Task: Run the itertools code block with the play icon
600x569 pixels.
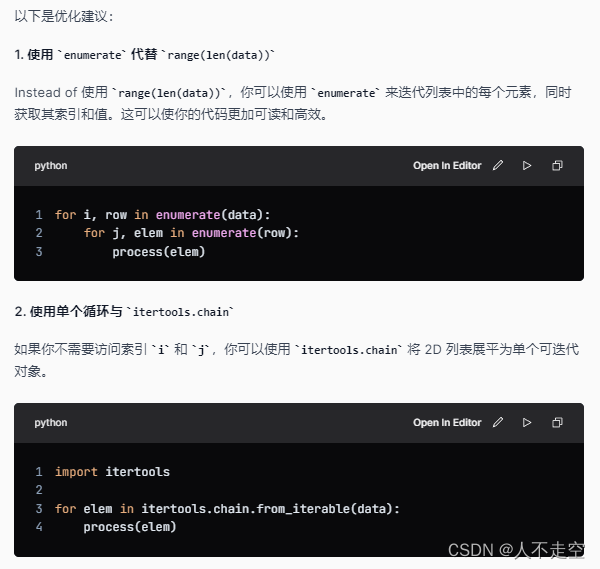Action: pos(527,422)
